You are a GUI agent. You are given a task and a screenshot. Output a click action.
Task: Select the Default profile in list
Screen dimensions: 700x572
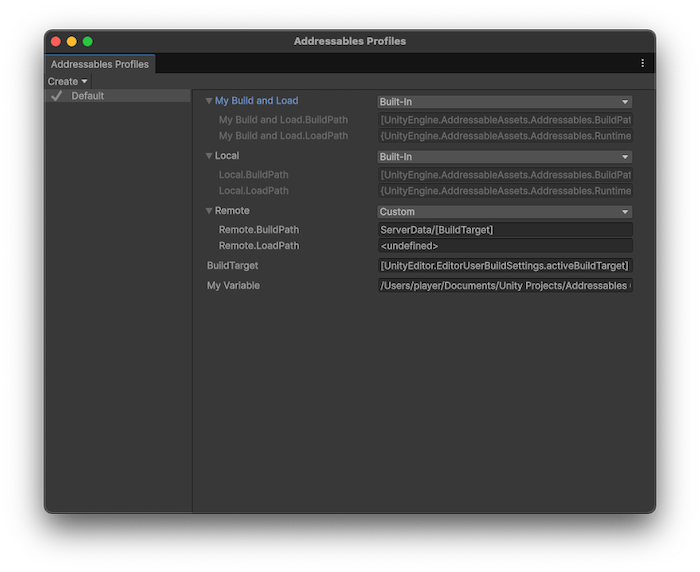88,96
